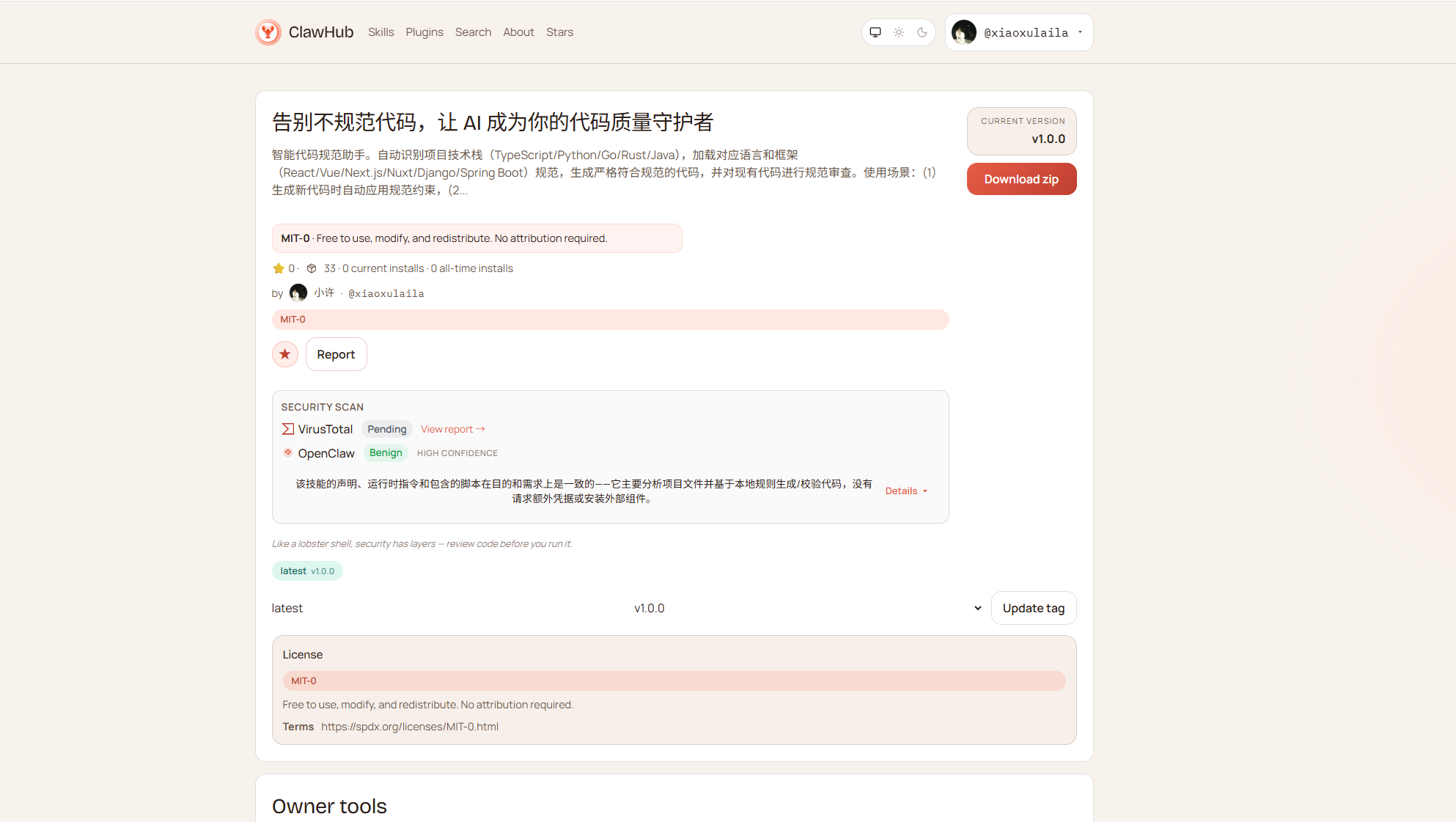The image size is (1456, 822).
Task: Open the VirusTotal View report link
Action: point(452,429)
